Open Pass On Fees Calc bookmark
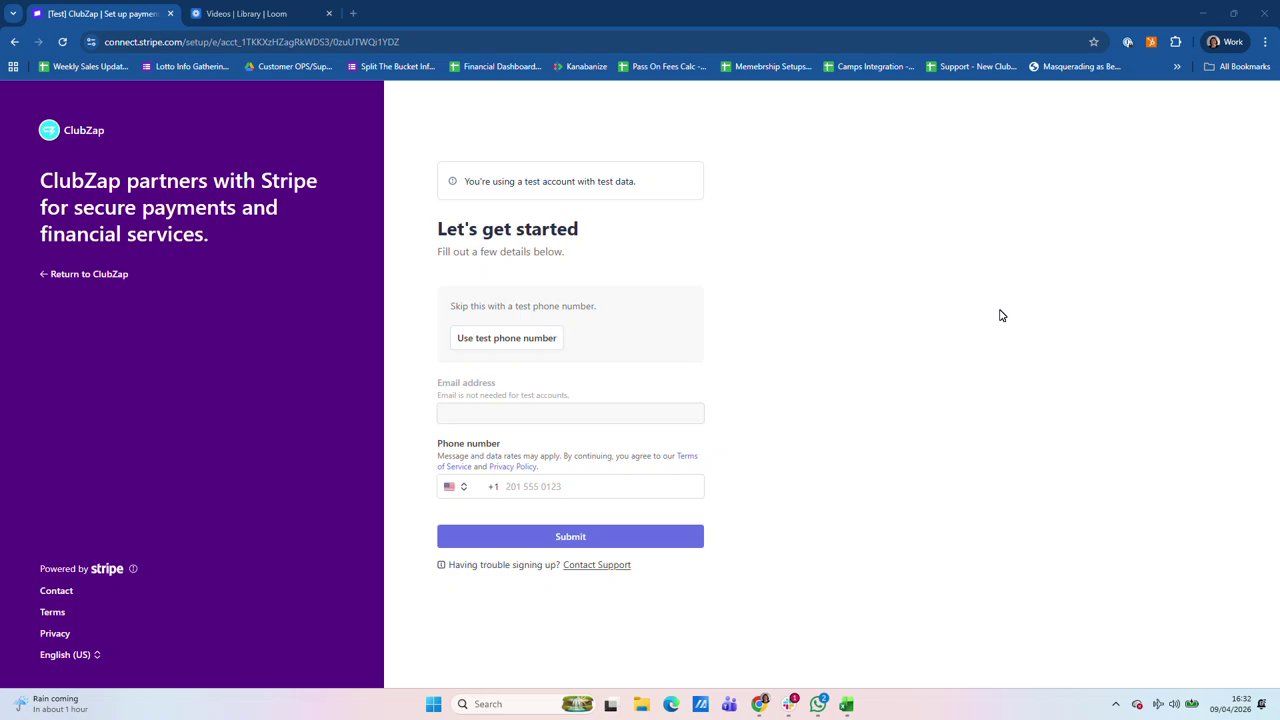Viewport: 1280px width, 720px height. [662, 67]
